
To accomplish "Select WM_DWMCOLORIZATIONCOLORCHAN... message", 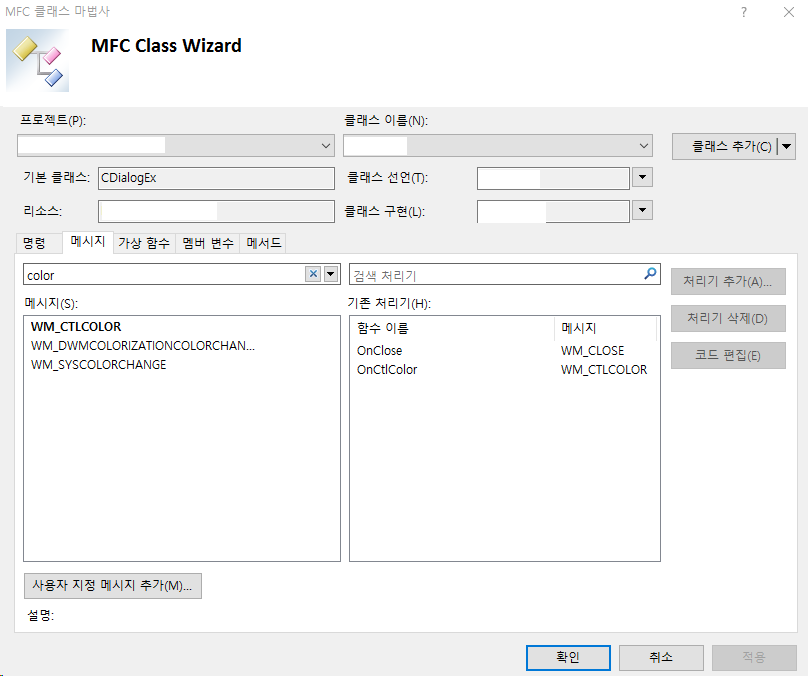I will [143, 346].
